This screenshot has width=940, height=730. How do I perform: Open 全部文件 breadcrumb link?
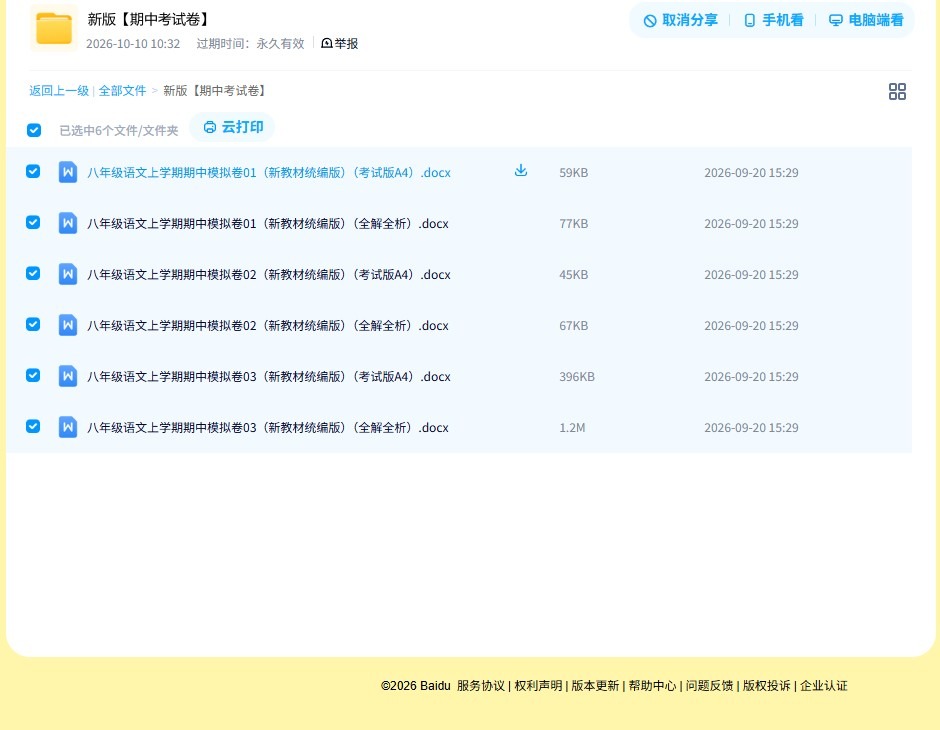[122, 91]
